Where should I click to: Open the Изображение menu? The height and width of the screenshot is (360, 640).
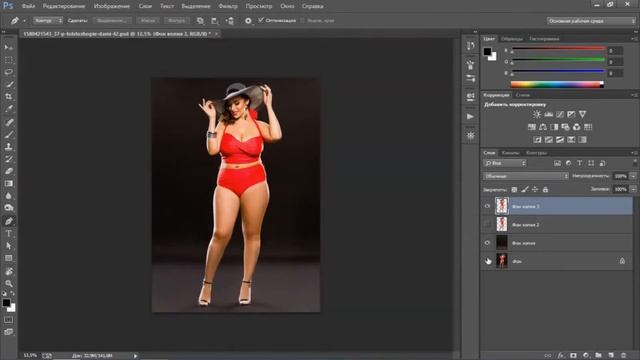coord(112,6)
